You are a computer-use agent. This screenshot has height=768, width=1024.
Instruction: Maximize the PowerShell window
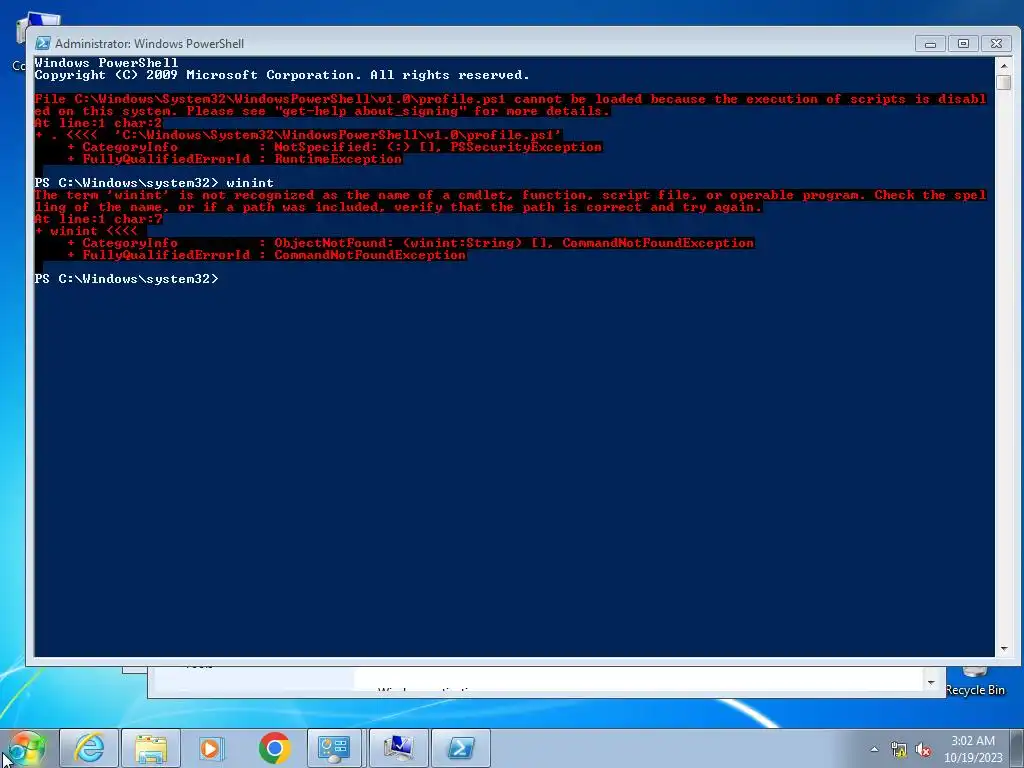[963, 44]
